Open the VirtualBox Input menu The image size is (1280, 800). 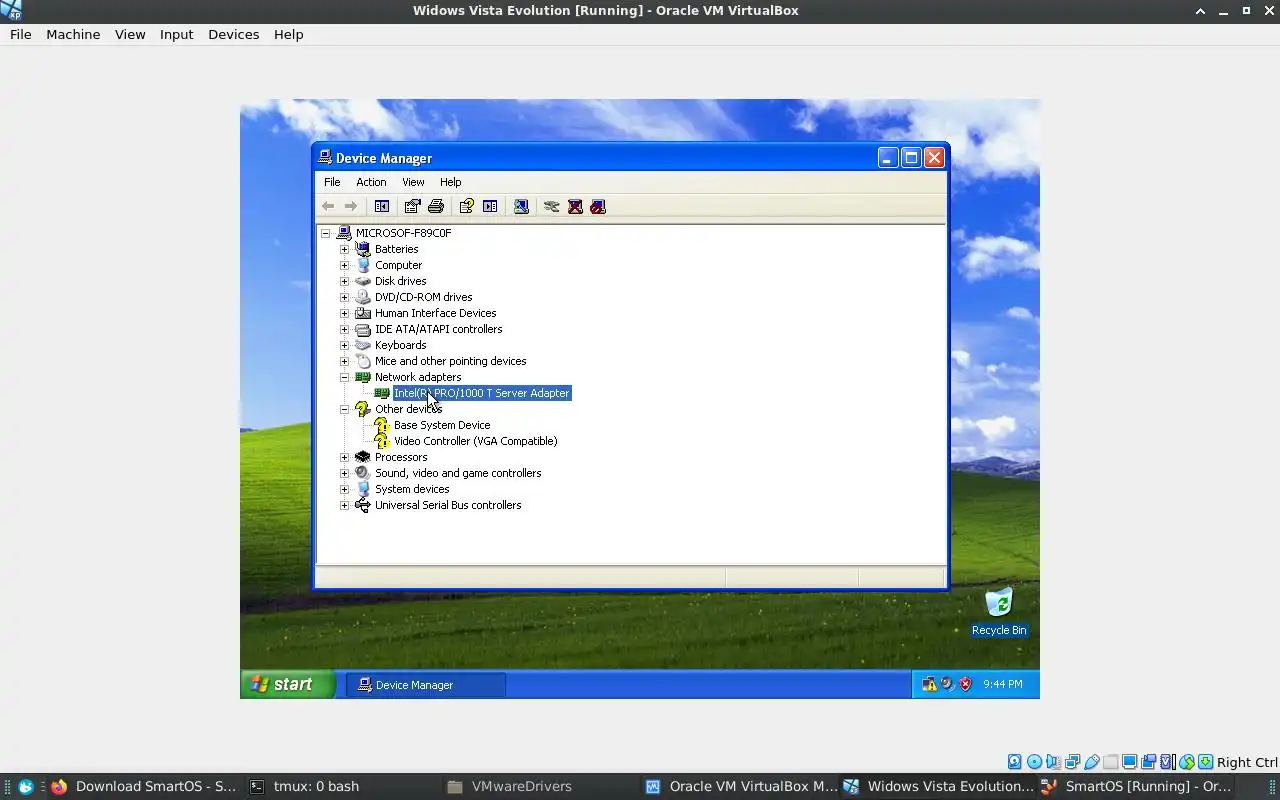[x=176, y=34]
